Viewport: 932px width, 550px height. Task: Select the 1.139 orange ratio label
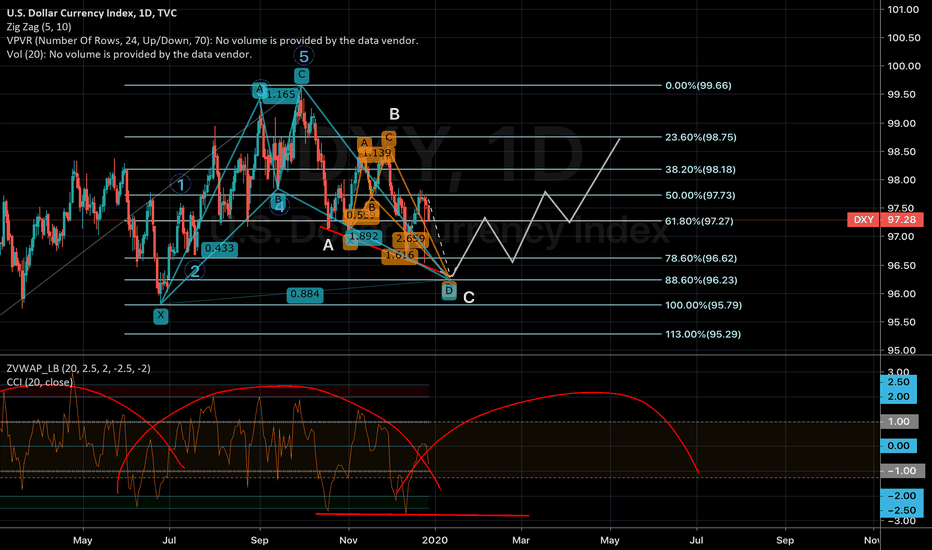377,153
